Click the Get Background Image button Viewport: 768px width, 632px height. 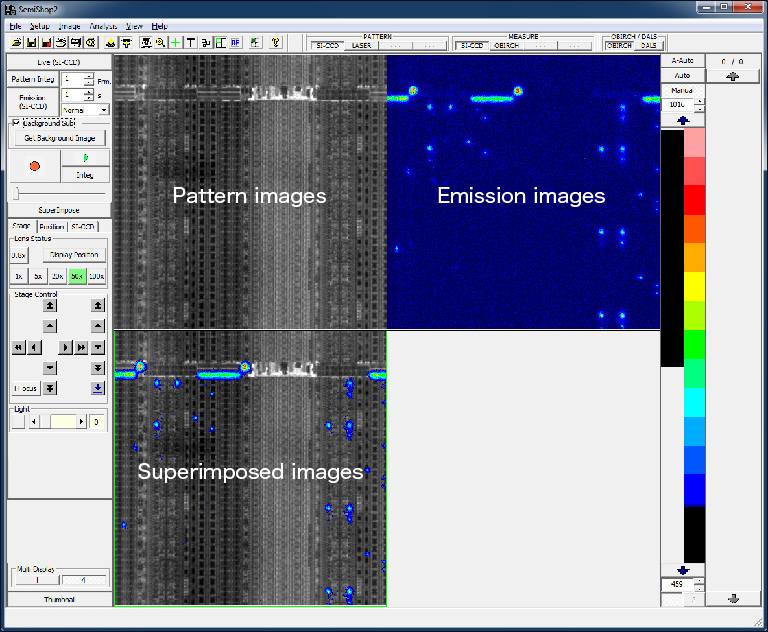click(x=59, y=137)
